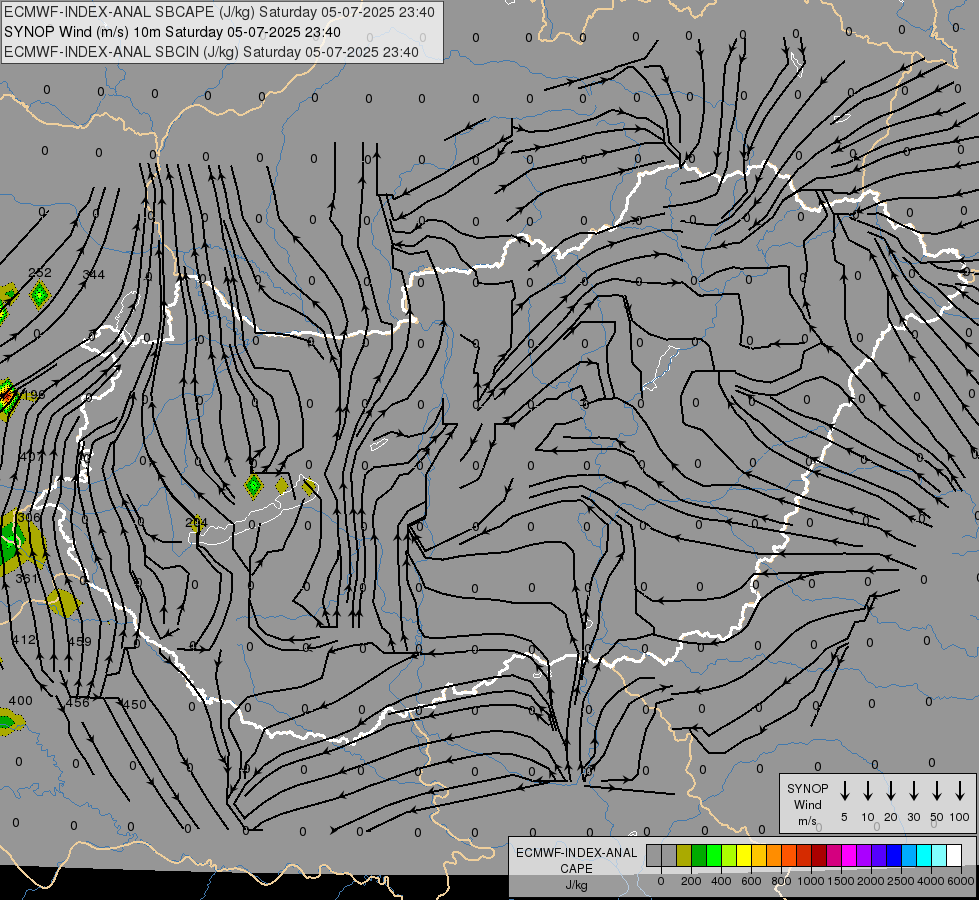The image size is (979, 900).
Task: Click the CAPE value 204 near the lake
Action: click(x=196, y=523)
